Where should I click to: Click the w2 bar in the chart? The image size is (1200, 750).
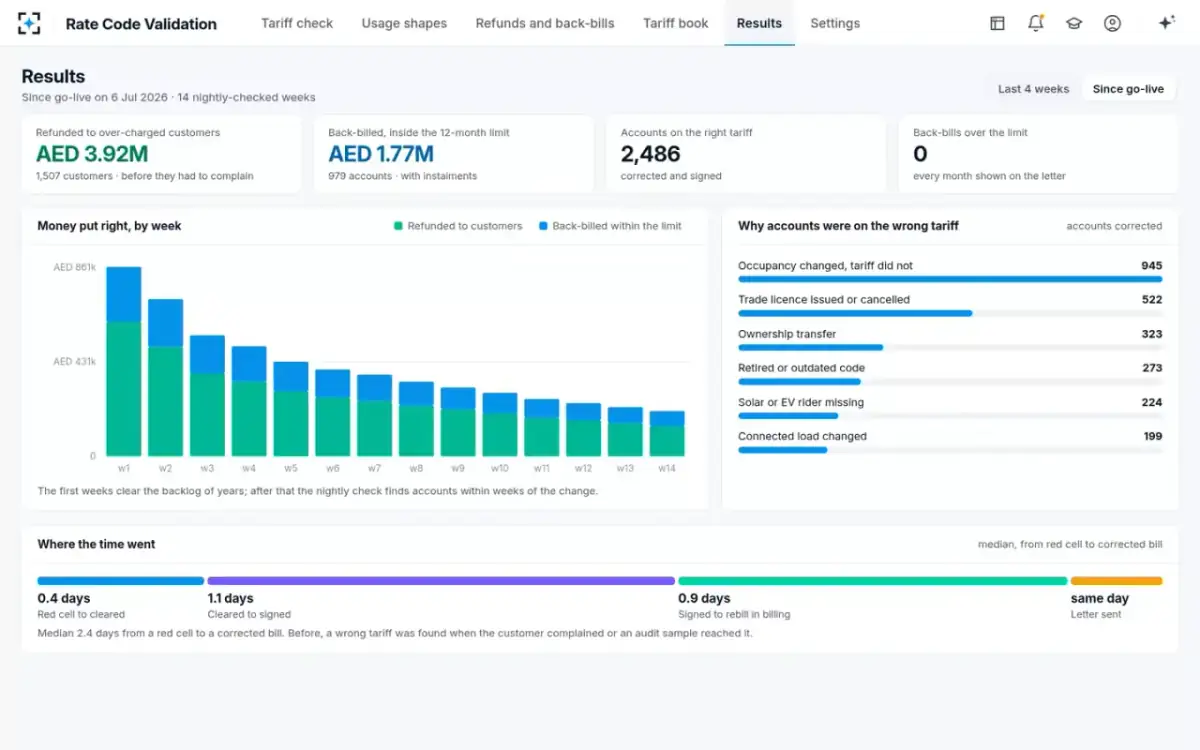point(166,377)
